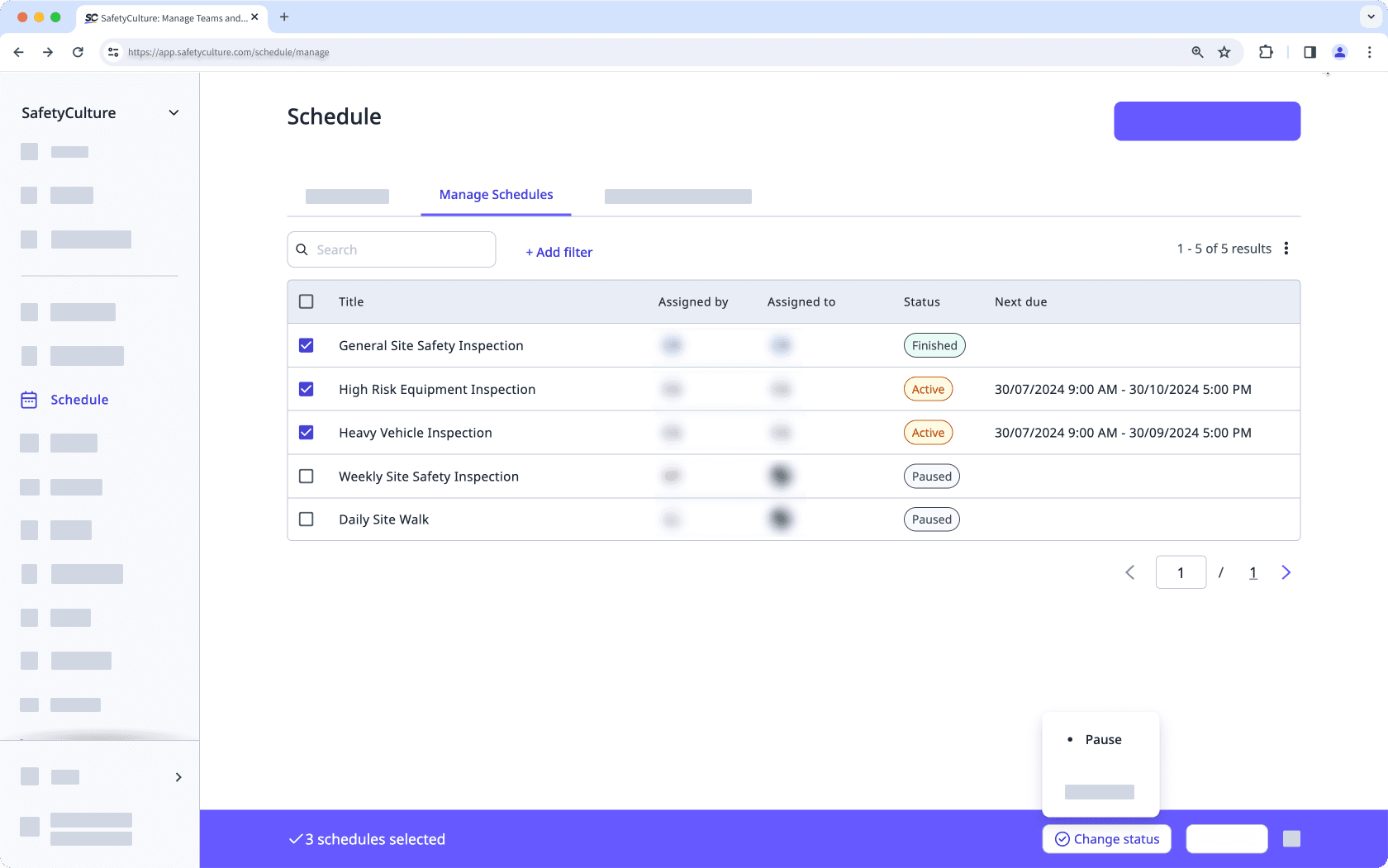The height and width of the screenshot is (868, 1388).
Task: Click the browser back arrow
Action: click(18, 51)
